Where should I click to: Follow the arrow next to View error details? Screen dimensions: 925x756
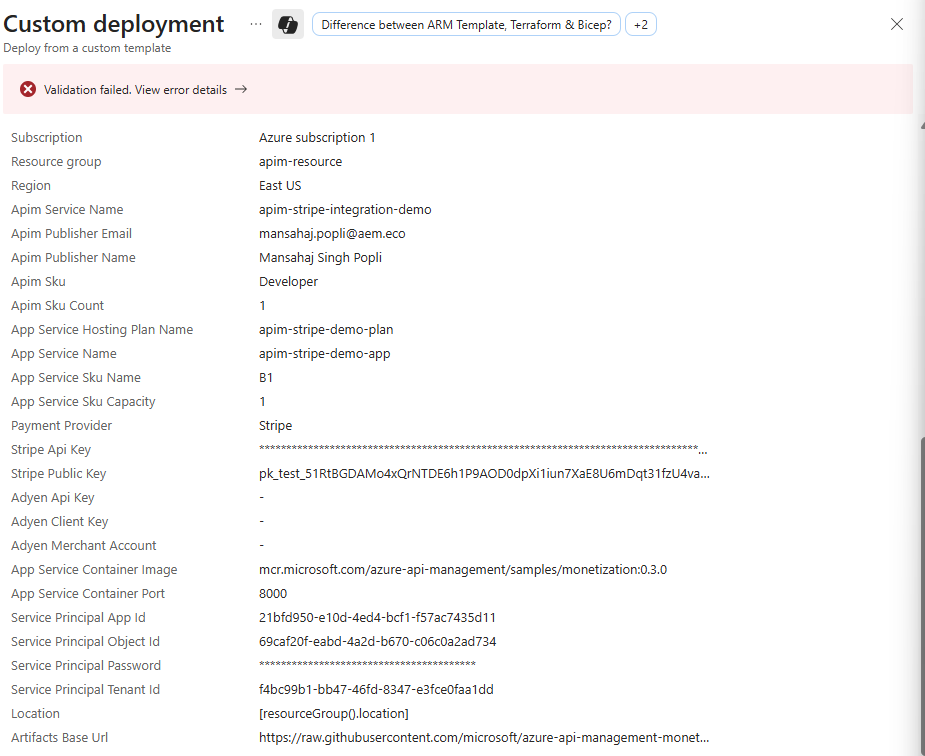[x=241, y=89]
